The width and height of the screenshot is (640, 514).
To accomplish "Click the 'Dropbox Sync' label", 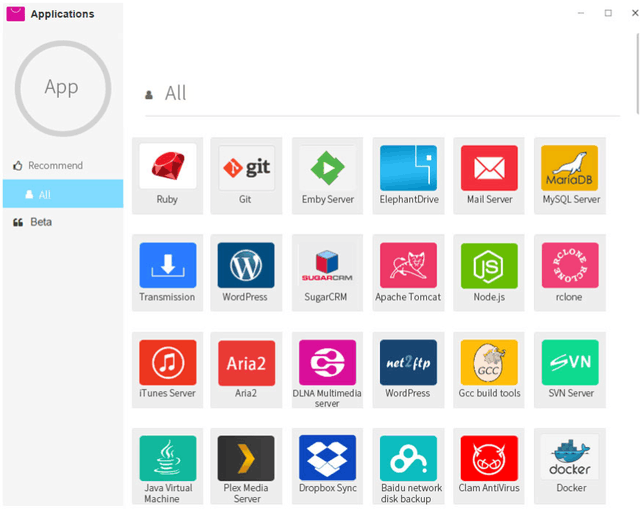I will coord(328,487).
